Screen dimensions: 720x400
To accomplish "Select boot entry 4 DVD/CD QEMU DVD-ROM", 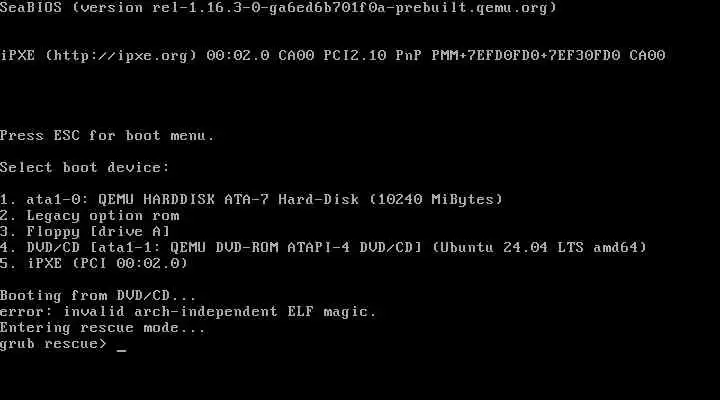I will [324, 248].
